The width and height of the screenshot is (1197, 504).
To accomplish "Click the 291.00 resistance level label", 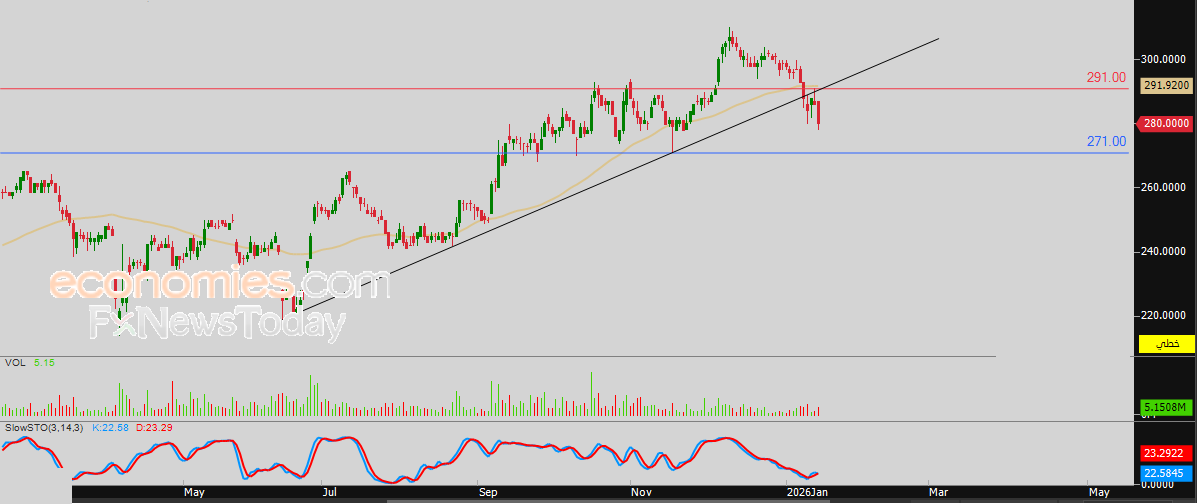I will tap(1106, 78).
